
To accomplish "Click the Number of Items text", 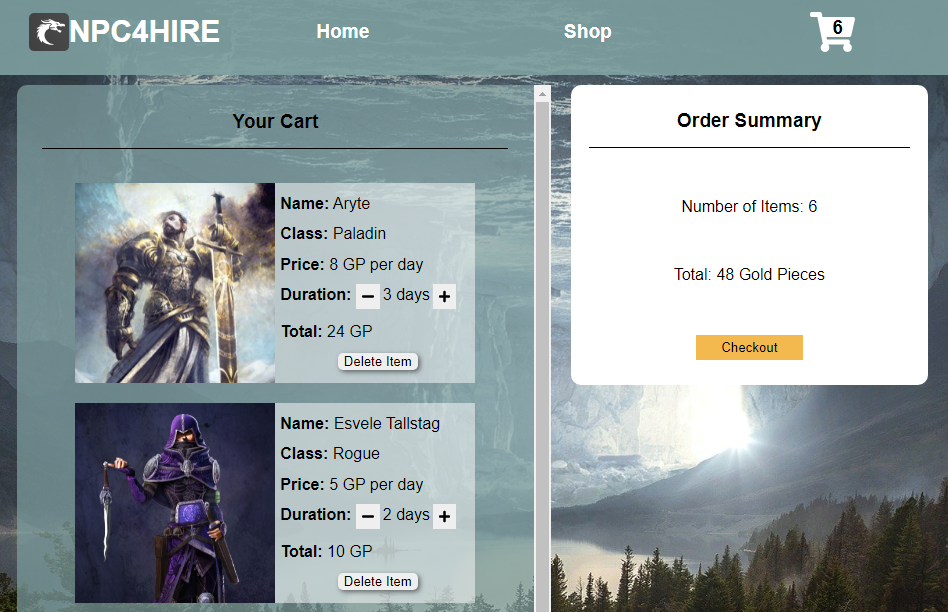I will coord(749,206).
